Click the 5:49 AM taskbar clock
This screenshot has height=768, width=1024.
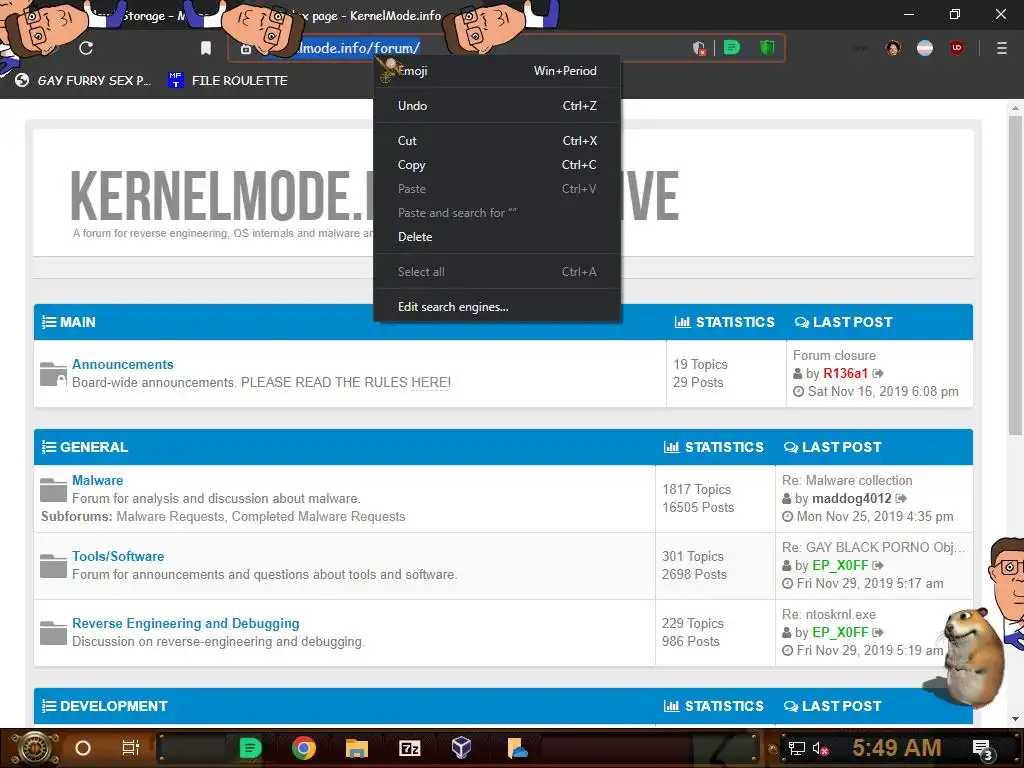(x=897, y=748)
